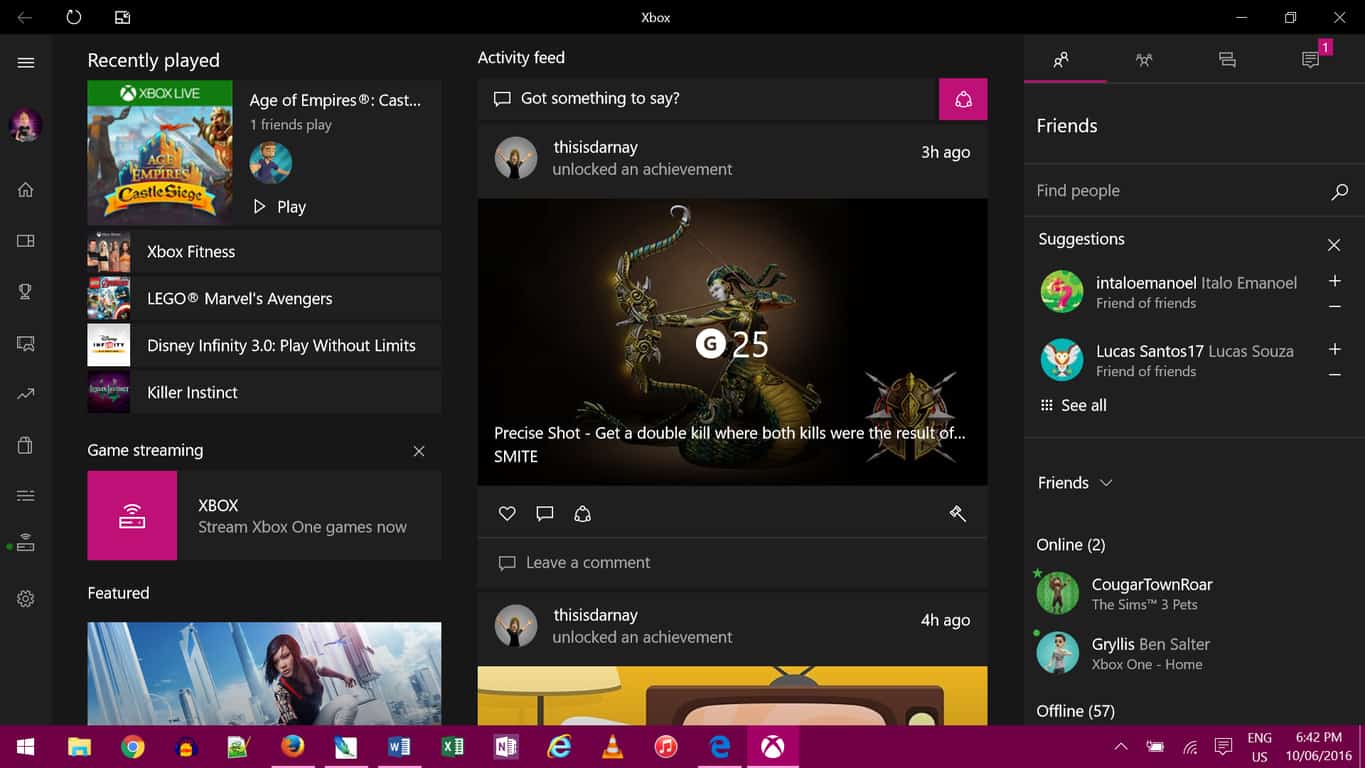Remove intaloemanoel suggestion
Viewport: 1365px width, 768px height.
pos(1334,306)
